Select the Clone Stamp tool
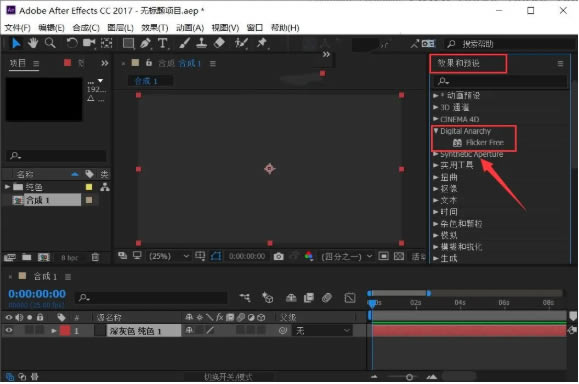Image resolution: width=579 pixels, height=384 pixels. click(x=201, y=43)
